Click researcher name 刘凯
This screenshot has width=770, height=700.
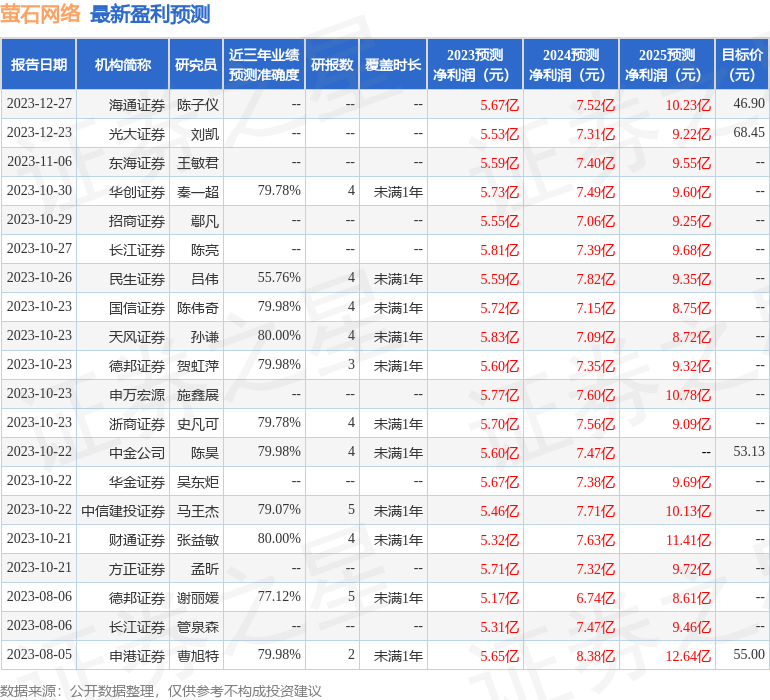(x=205, y=134)
